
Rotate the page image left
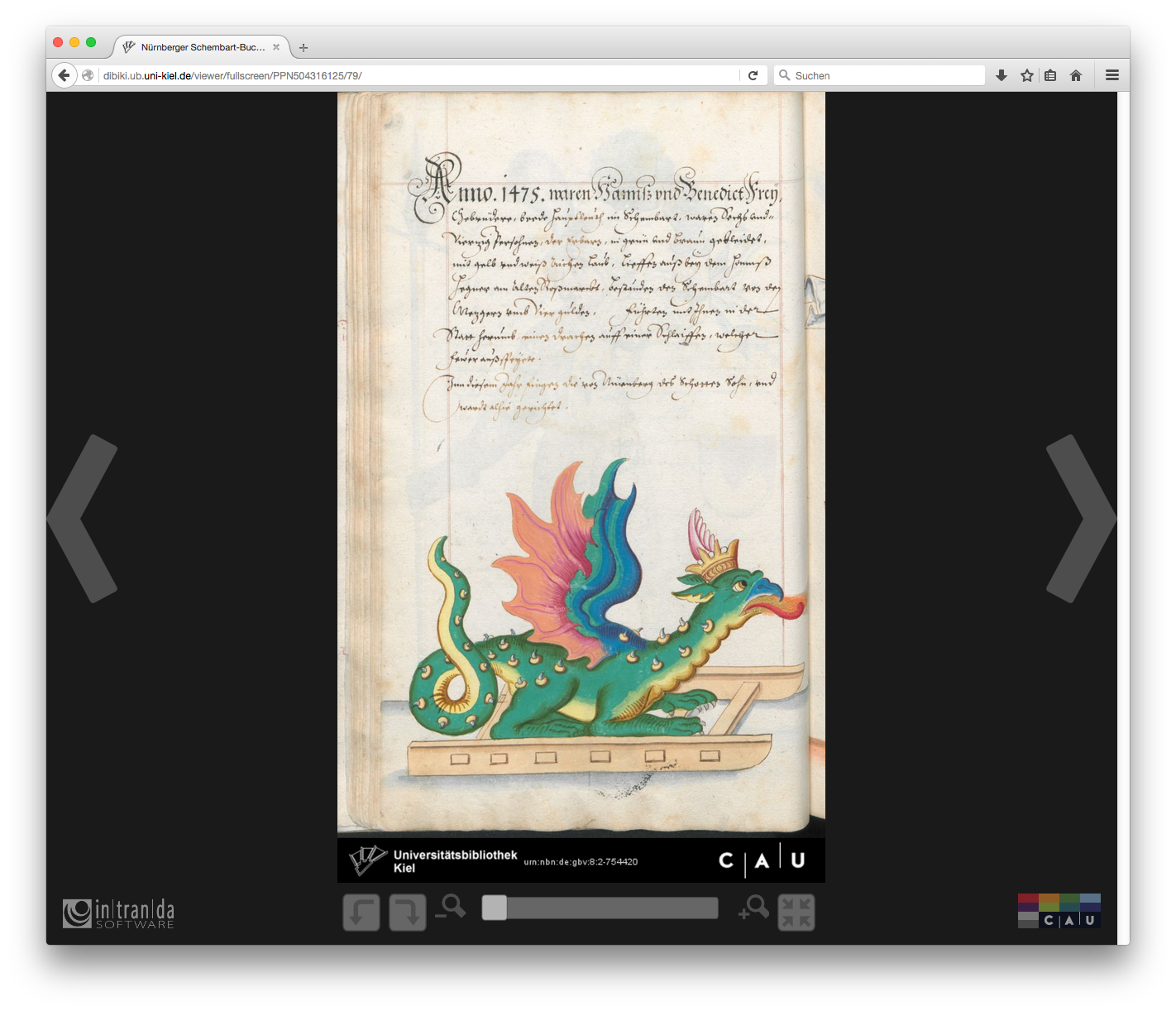361,913
